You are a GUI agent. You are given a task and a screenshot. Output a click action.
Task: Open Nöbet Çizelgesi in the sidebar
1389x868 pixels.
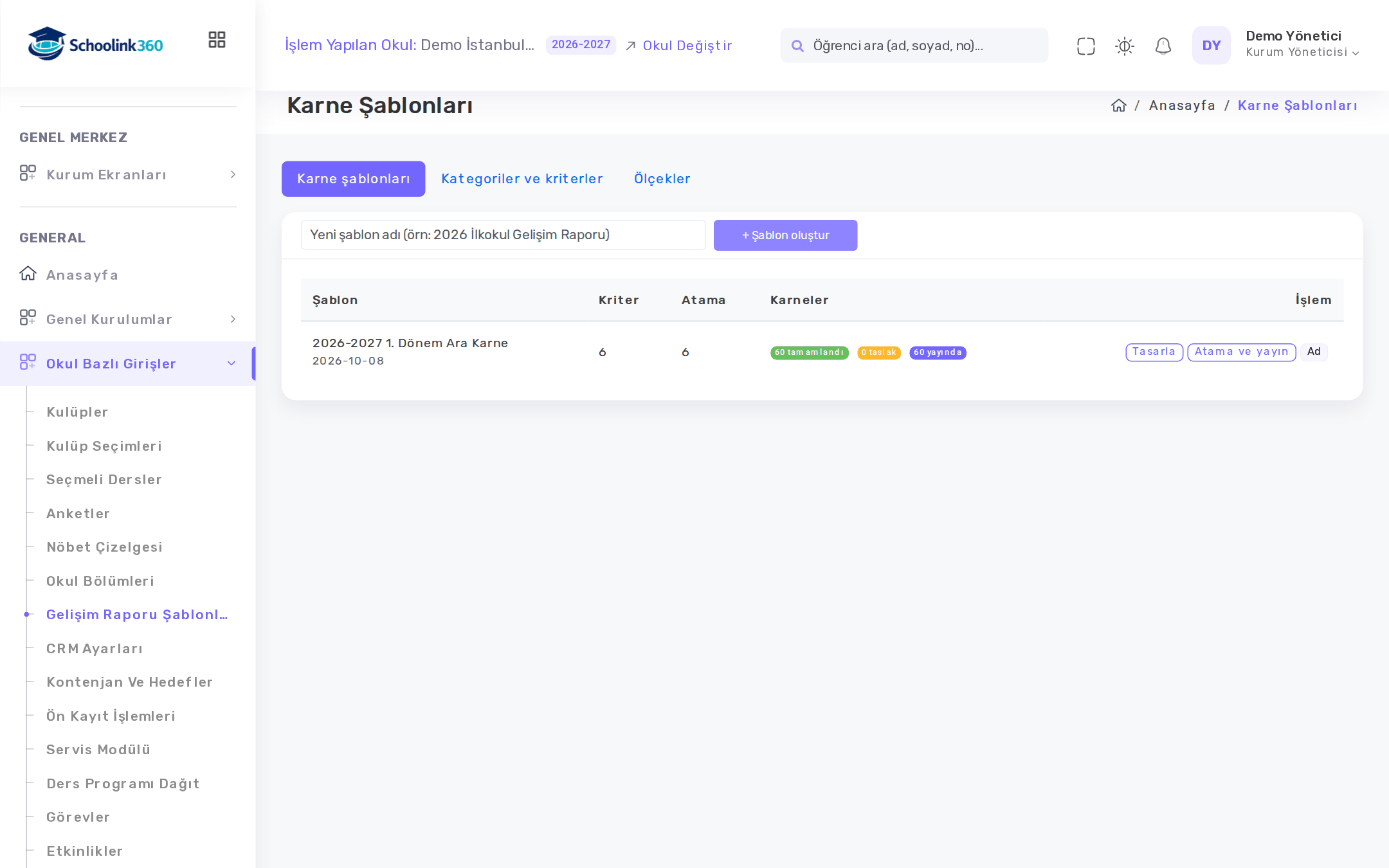tap(104, 547)
